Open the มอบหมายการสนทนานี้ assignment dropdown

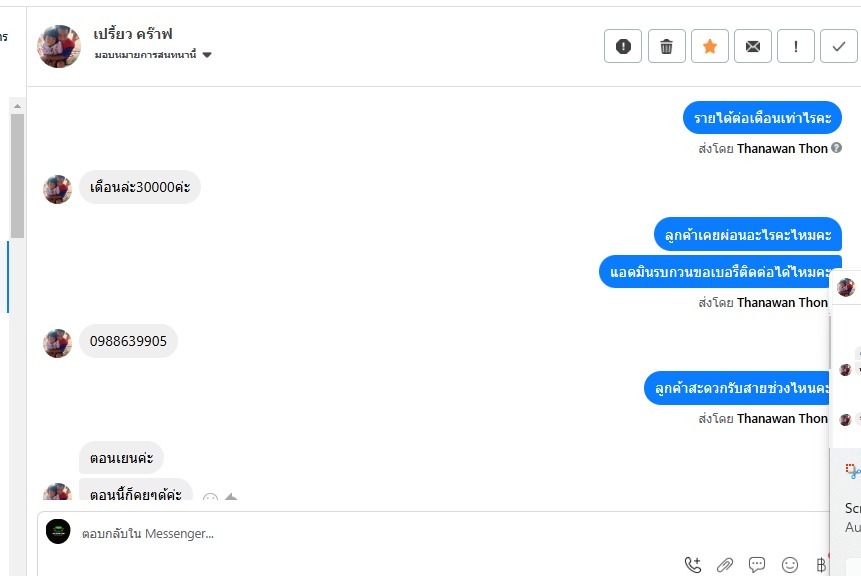click(153, 55)
